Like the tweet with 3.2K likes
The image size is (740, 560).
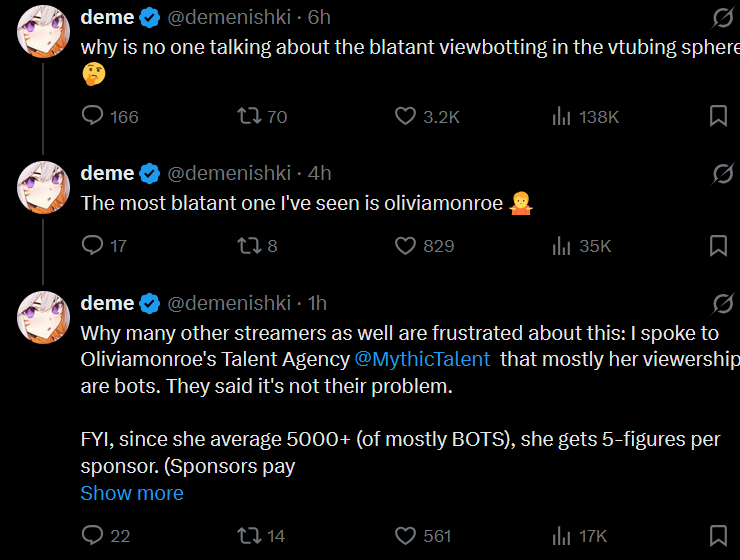tap(405, 117)
